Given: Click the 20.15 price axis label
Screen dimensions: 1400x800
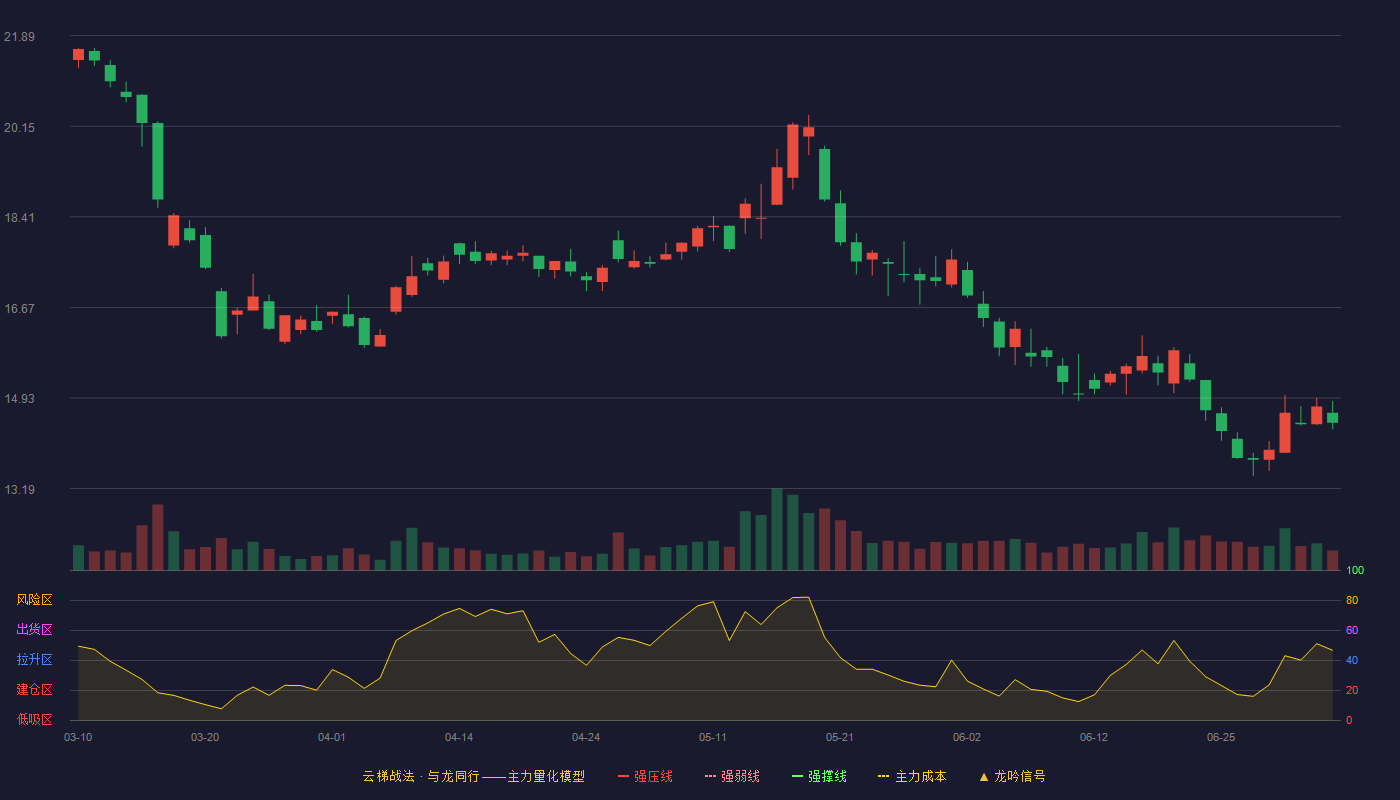Looking at the screenshot, I should click(x=19, y=127).
